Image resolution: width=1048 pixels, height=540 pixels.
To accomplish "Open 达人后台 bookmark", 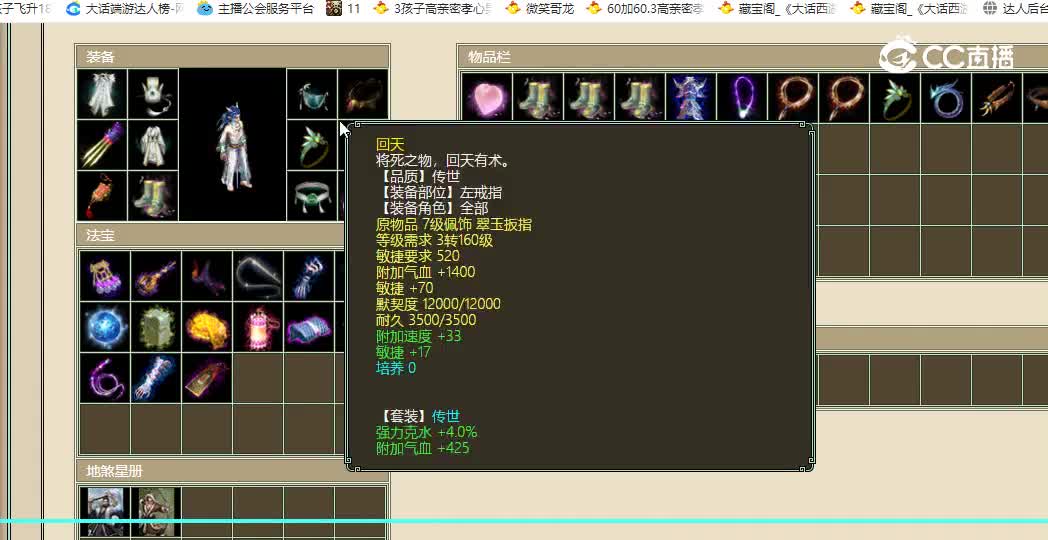I will pos(1015,9).
